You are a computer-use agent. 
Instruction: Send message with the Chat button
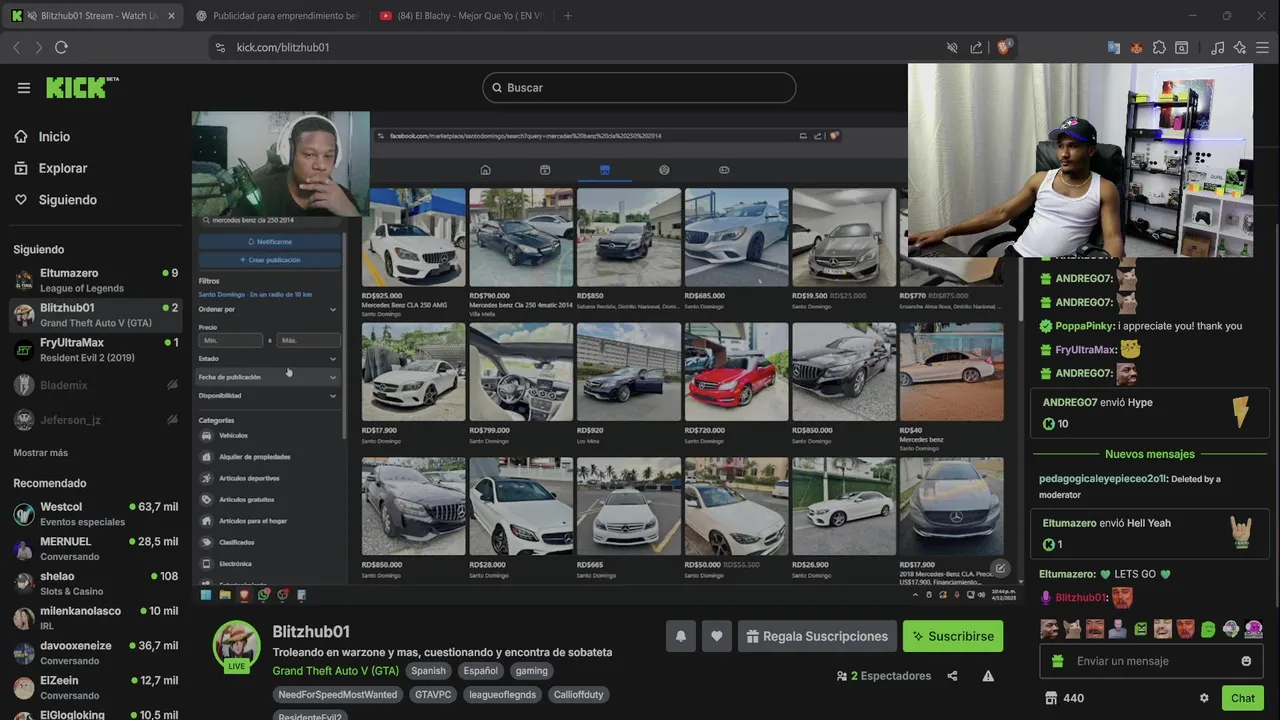click(x=1243, y=698)
